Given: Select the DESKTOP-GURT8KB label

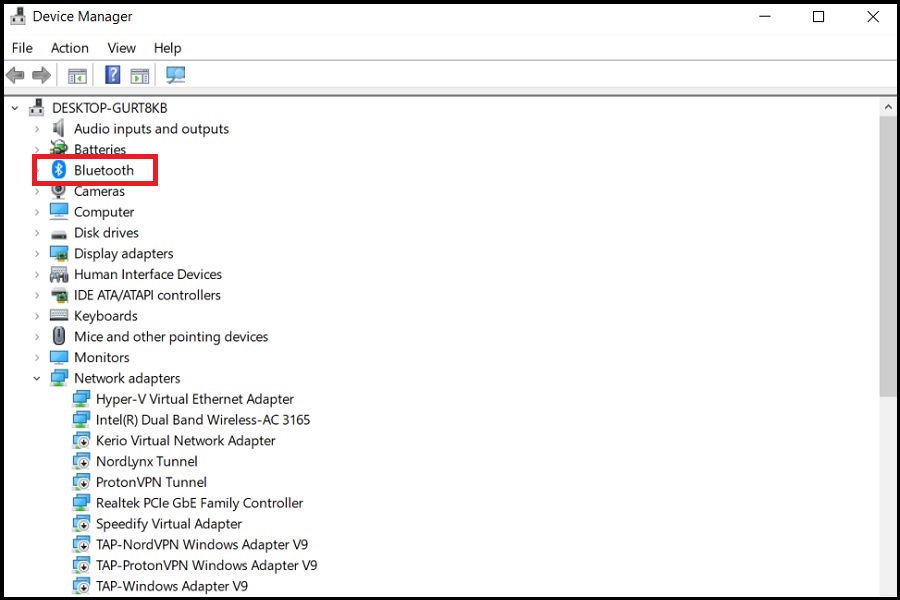Looking at the screenshot, I should [x=110, y=108].
